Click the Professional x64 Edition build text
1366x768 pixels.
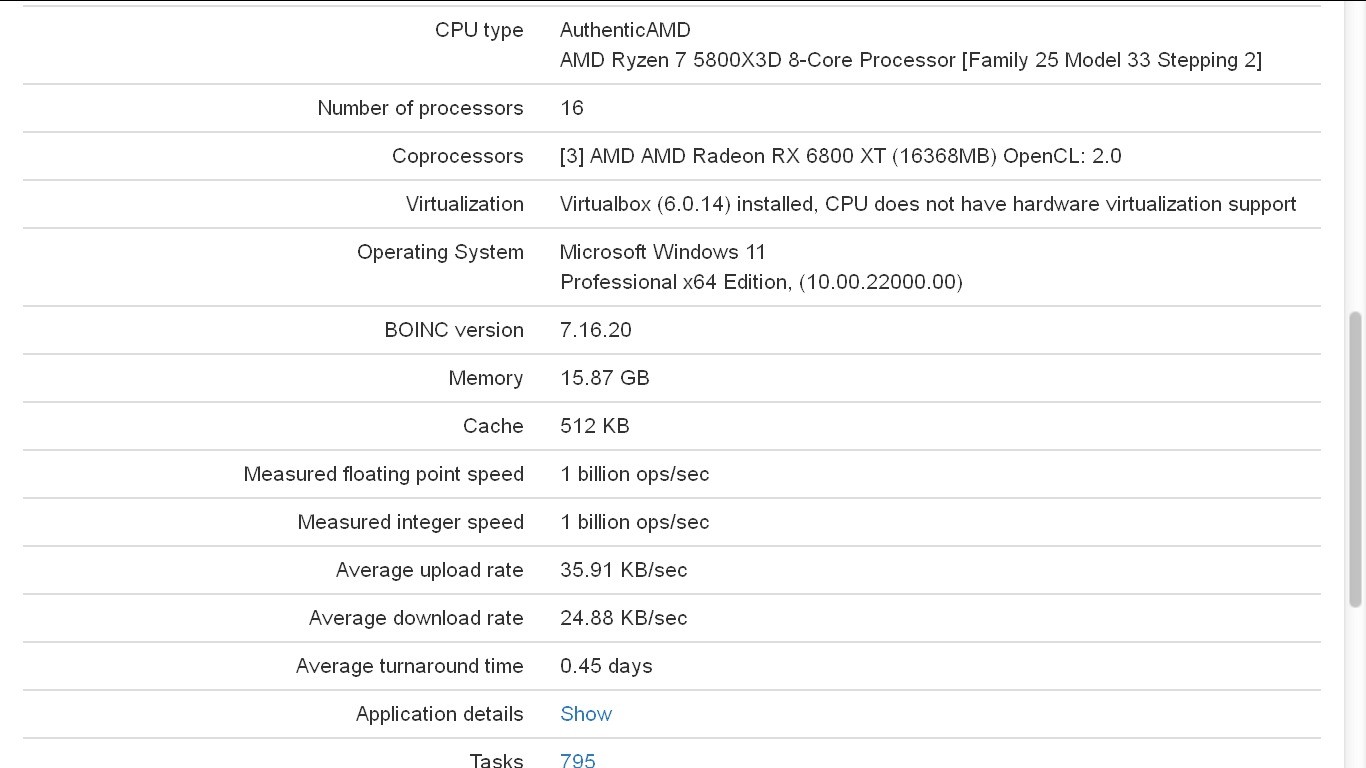(x=760, y=282)
